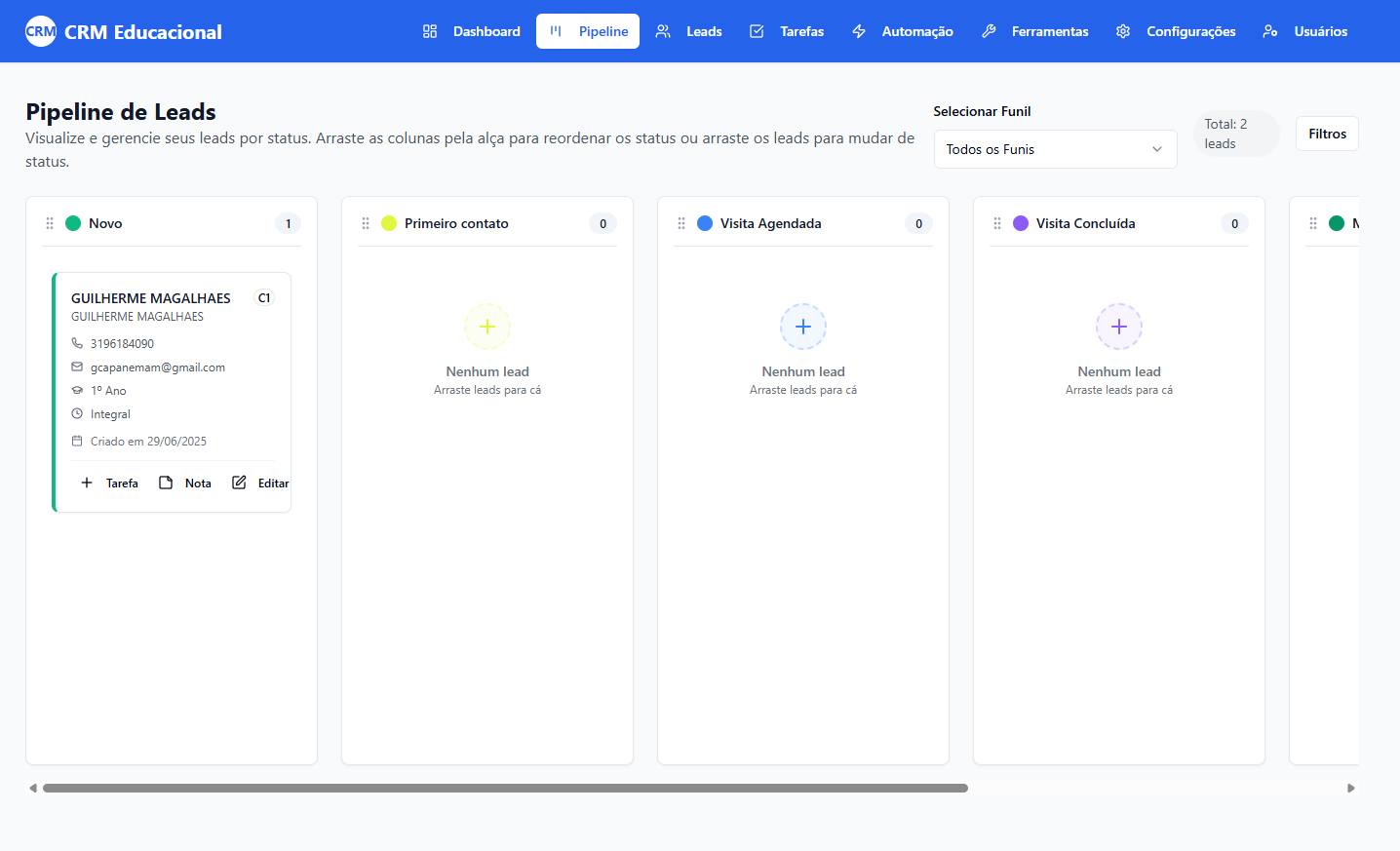Viewport: 1400px width, 851px height.
Task: Grab the Primeiro contato column drag handle
Action: (366, 223)
